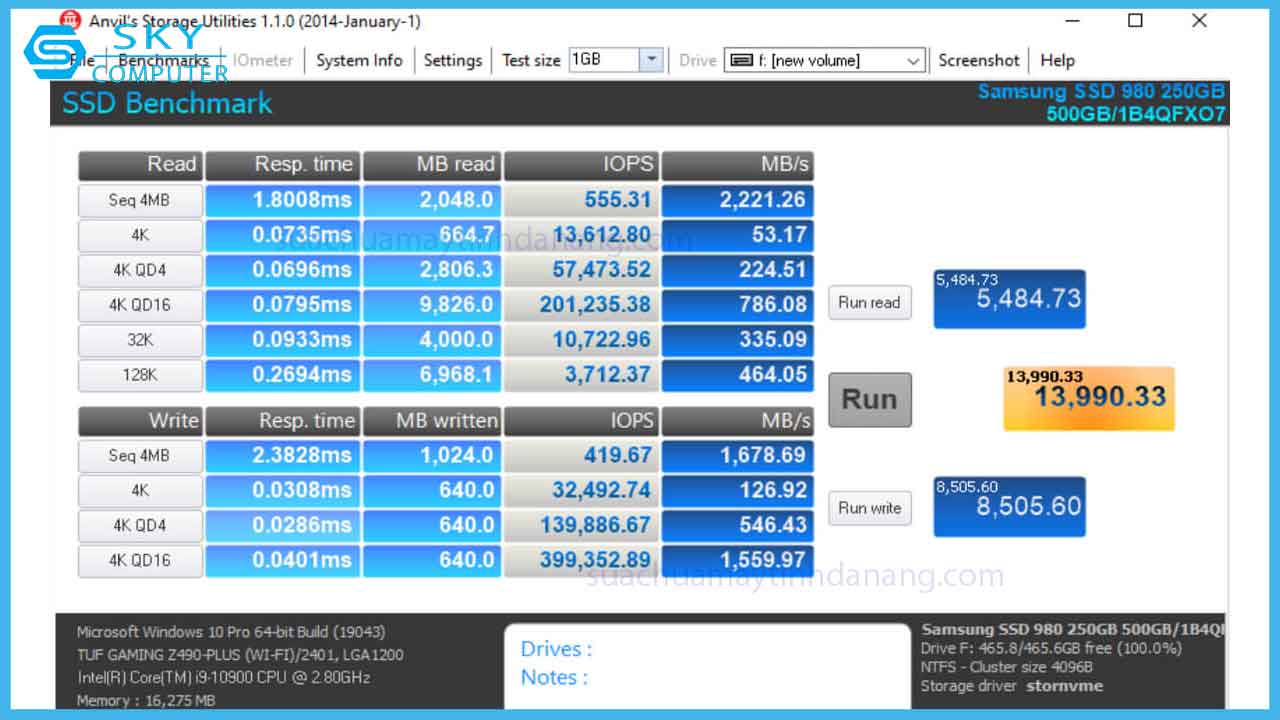
Task: Click the read score 5,484.73 box
Action: click(x=1009, y=299)
